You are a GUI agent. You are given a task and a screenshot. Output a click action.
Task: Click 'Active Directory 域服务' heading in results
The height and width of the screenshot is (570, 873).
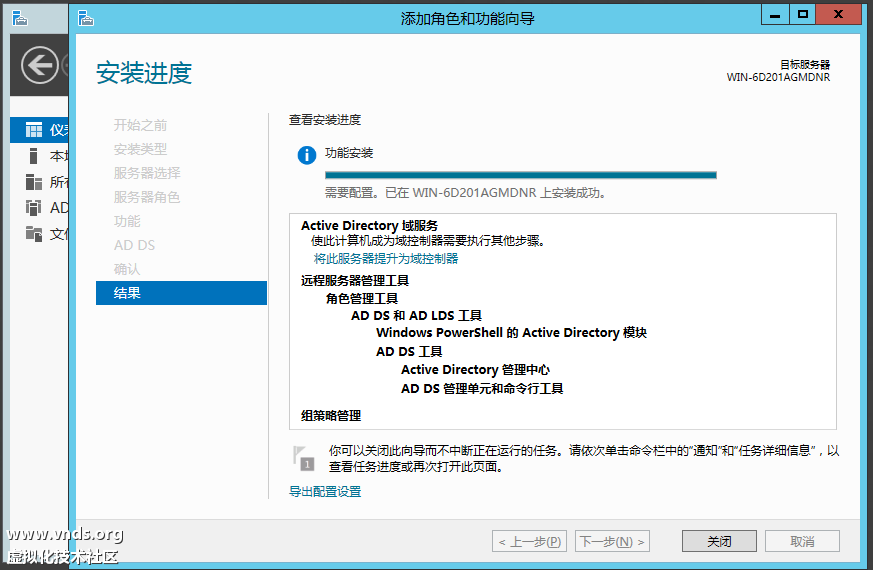coord(369,225)
